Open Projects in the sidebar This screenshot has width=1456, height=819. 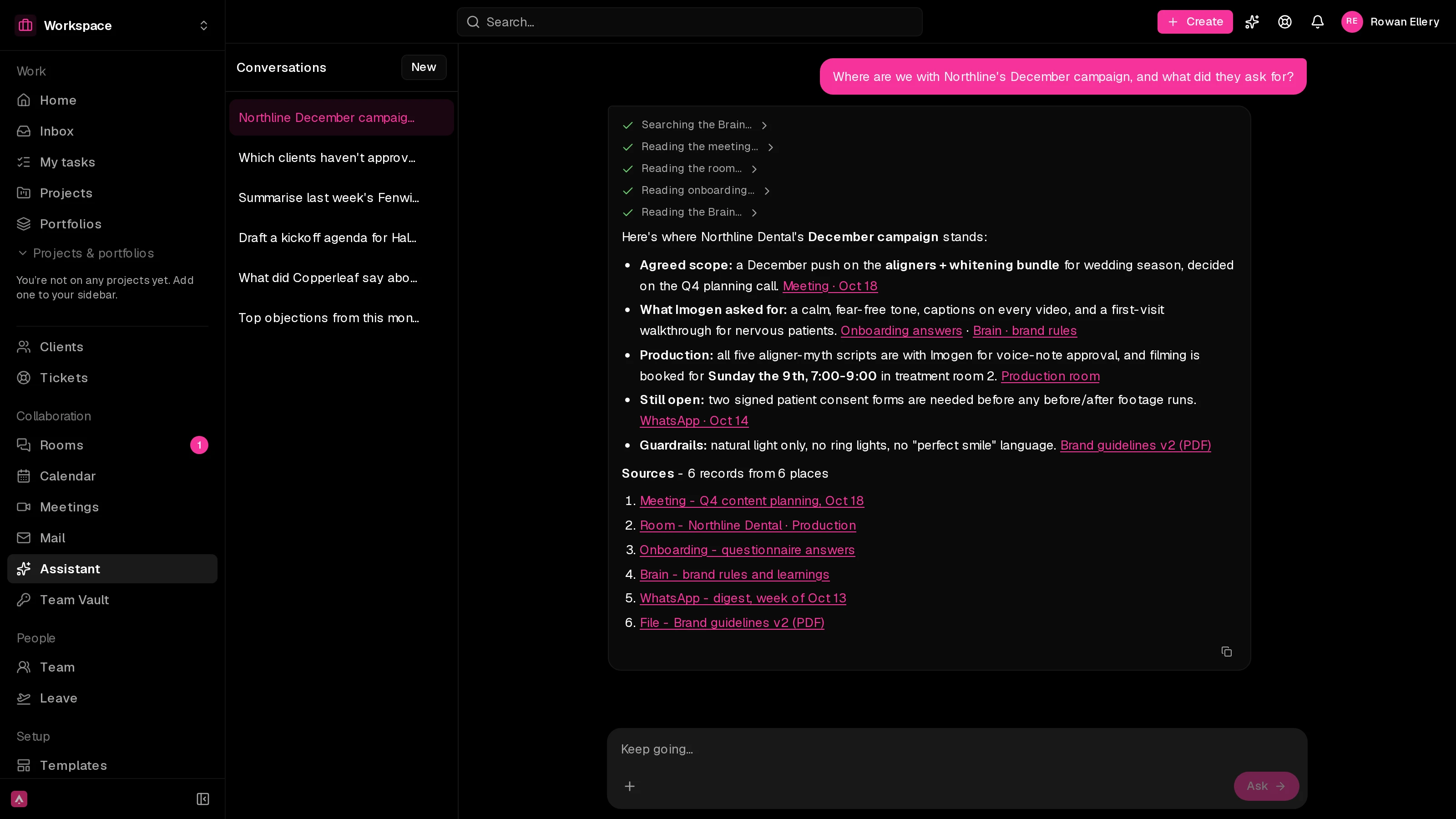tap(112, 193)
